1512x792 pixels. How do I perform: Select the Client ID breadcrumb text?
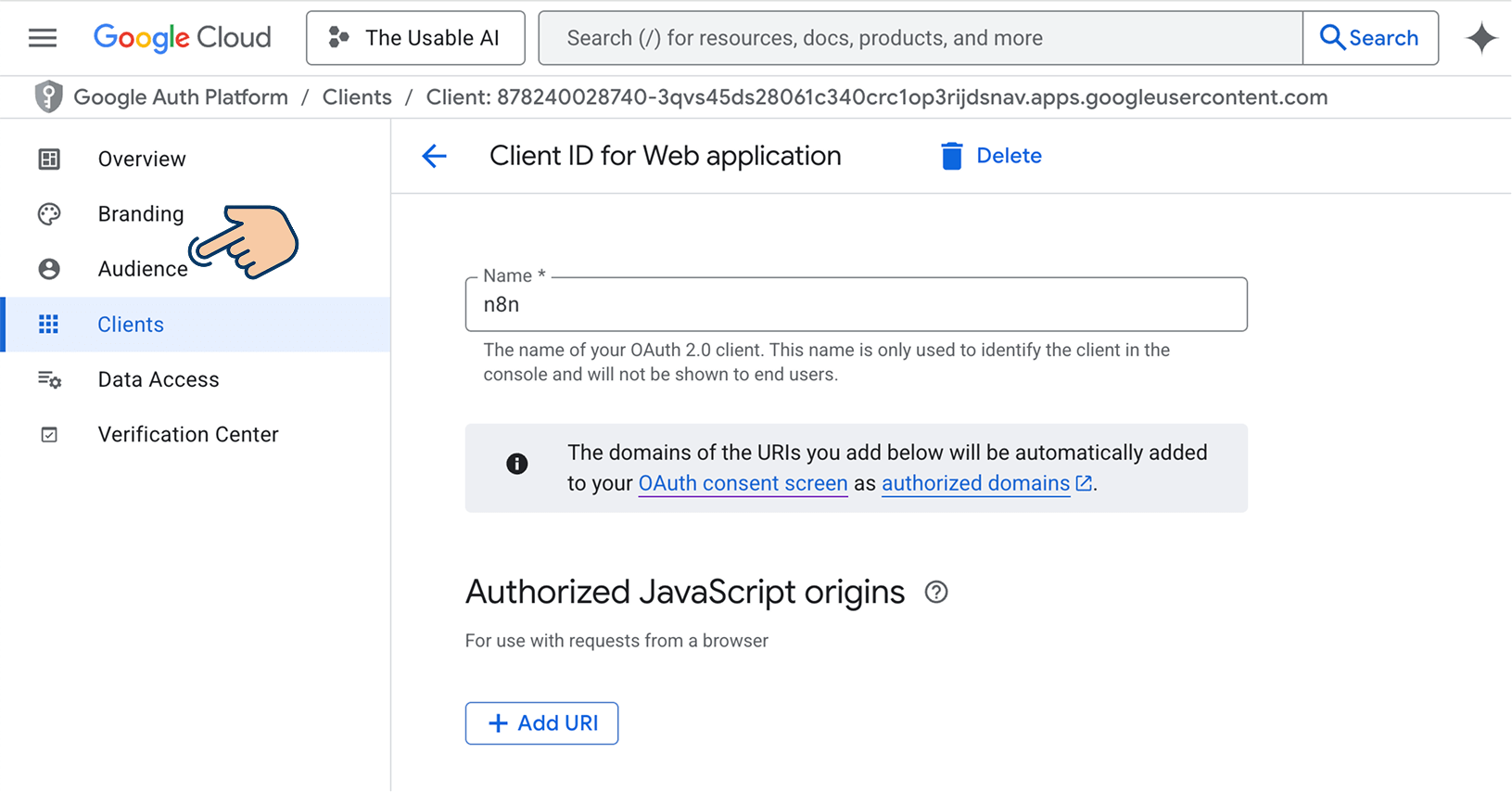tap(877, 97)
